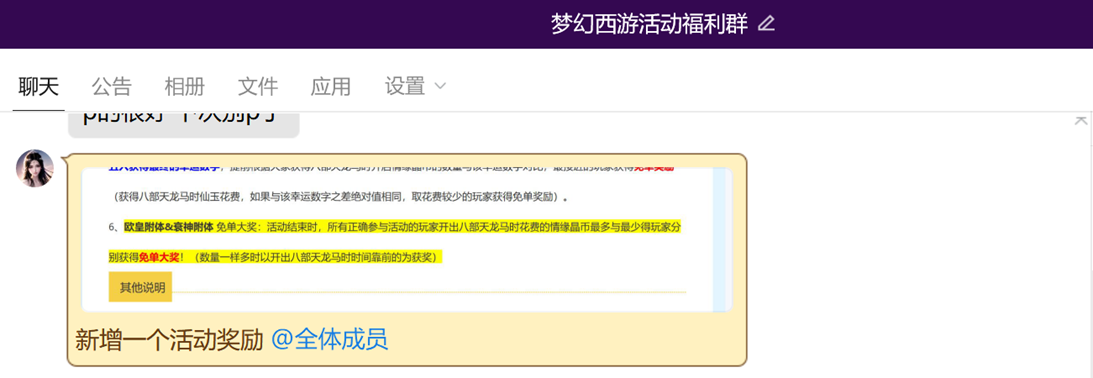Go to the 文件 tab
This screenshot has height=378, width=1093.
258,86
